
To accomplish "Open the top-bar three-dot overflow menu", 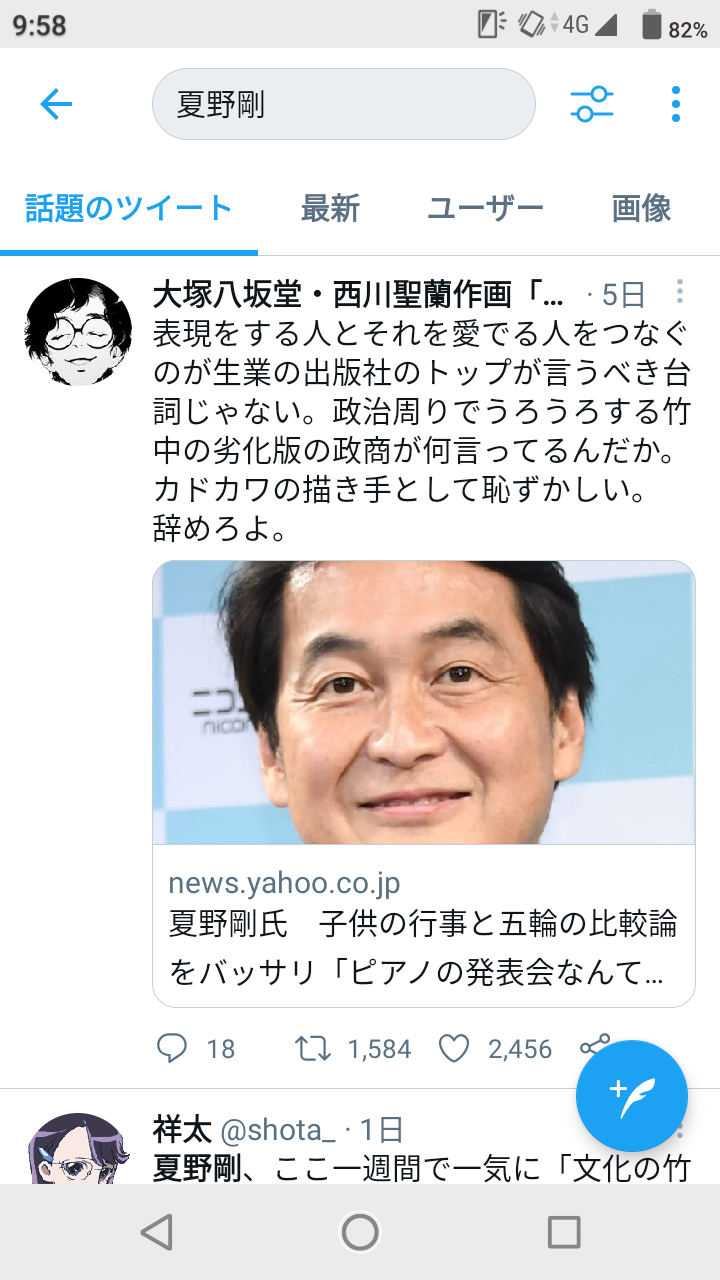I will (676, 104).
